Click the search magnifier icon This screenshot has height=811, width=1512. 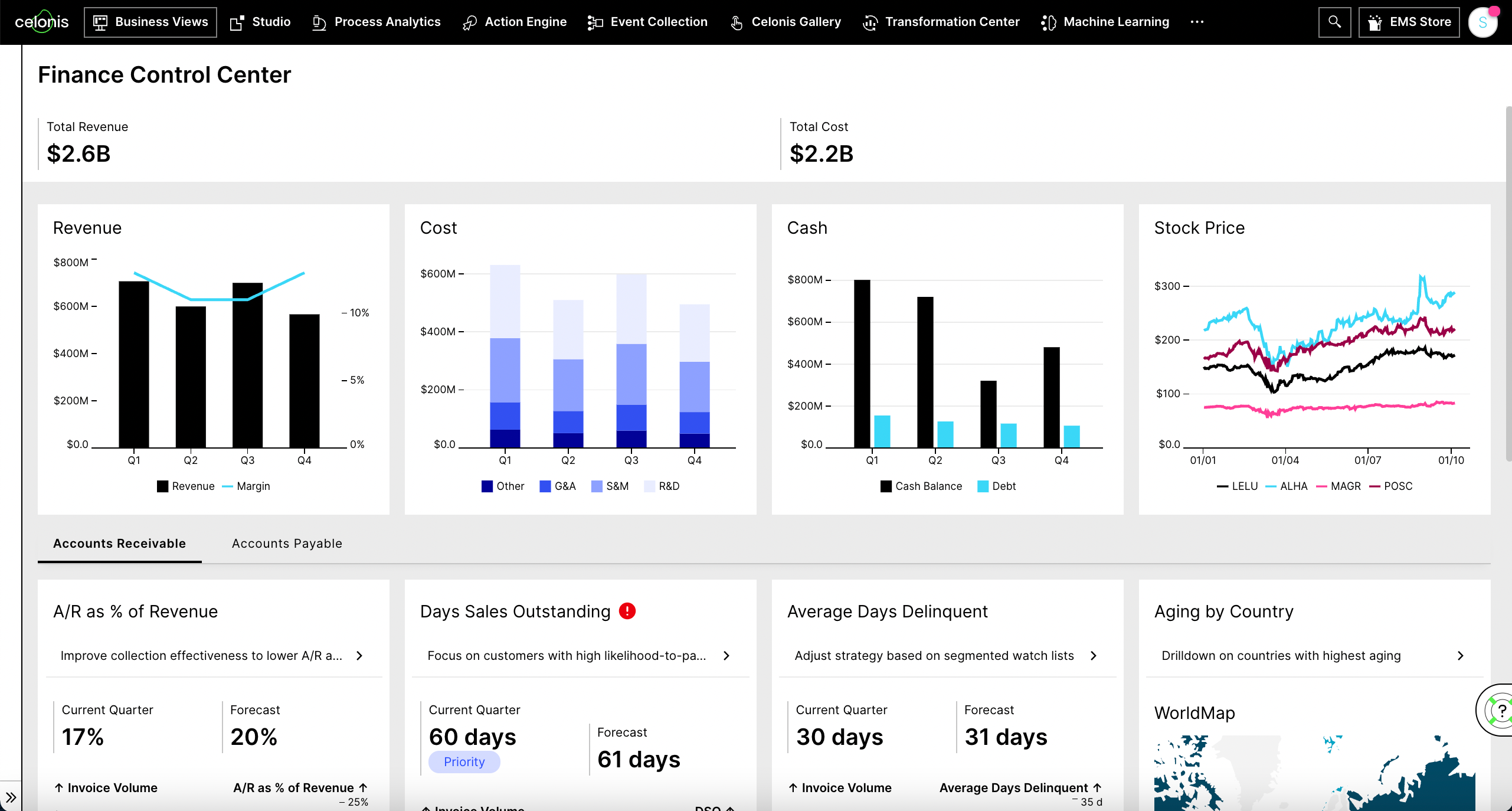tap(1334, 22)
